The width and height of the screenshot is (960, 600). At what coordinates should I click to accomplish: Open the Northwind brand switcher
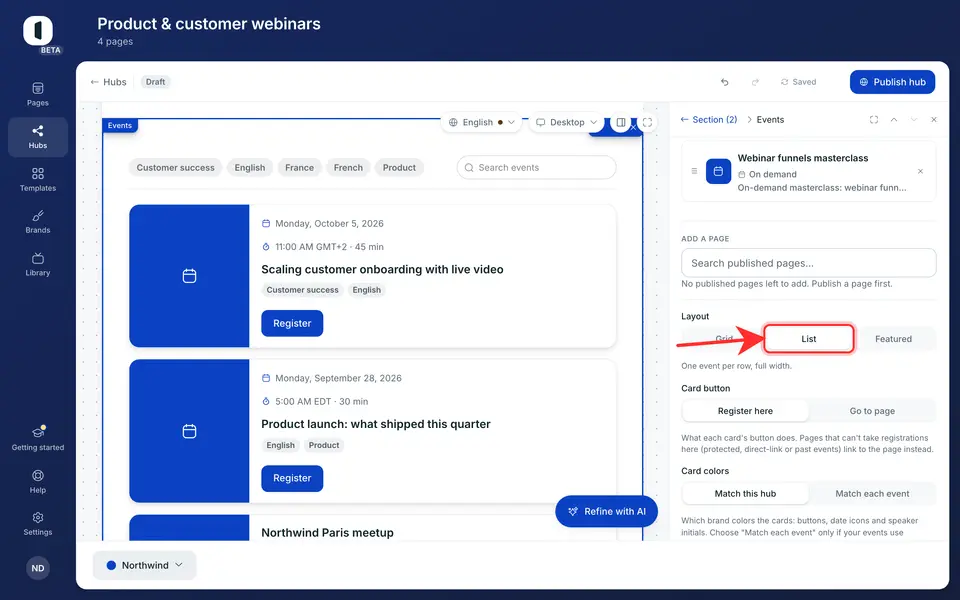(x=144, y=565)
